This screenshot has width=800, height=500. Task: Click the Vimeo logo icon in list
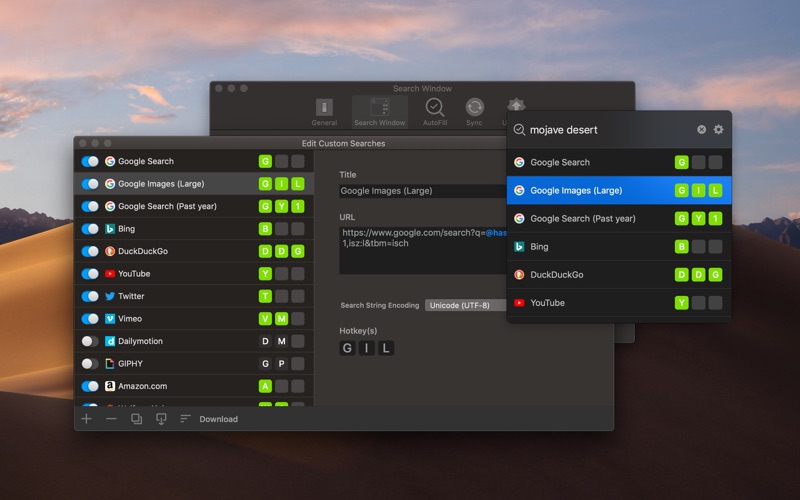pyautogui.click(x=110, y=318)
